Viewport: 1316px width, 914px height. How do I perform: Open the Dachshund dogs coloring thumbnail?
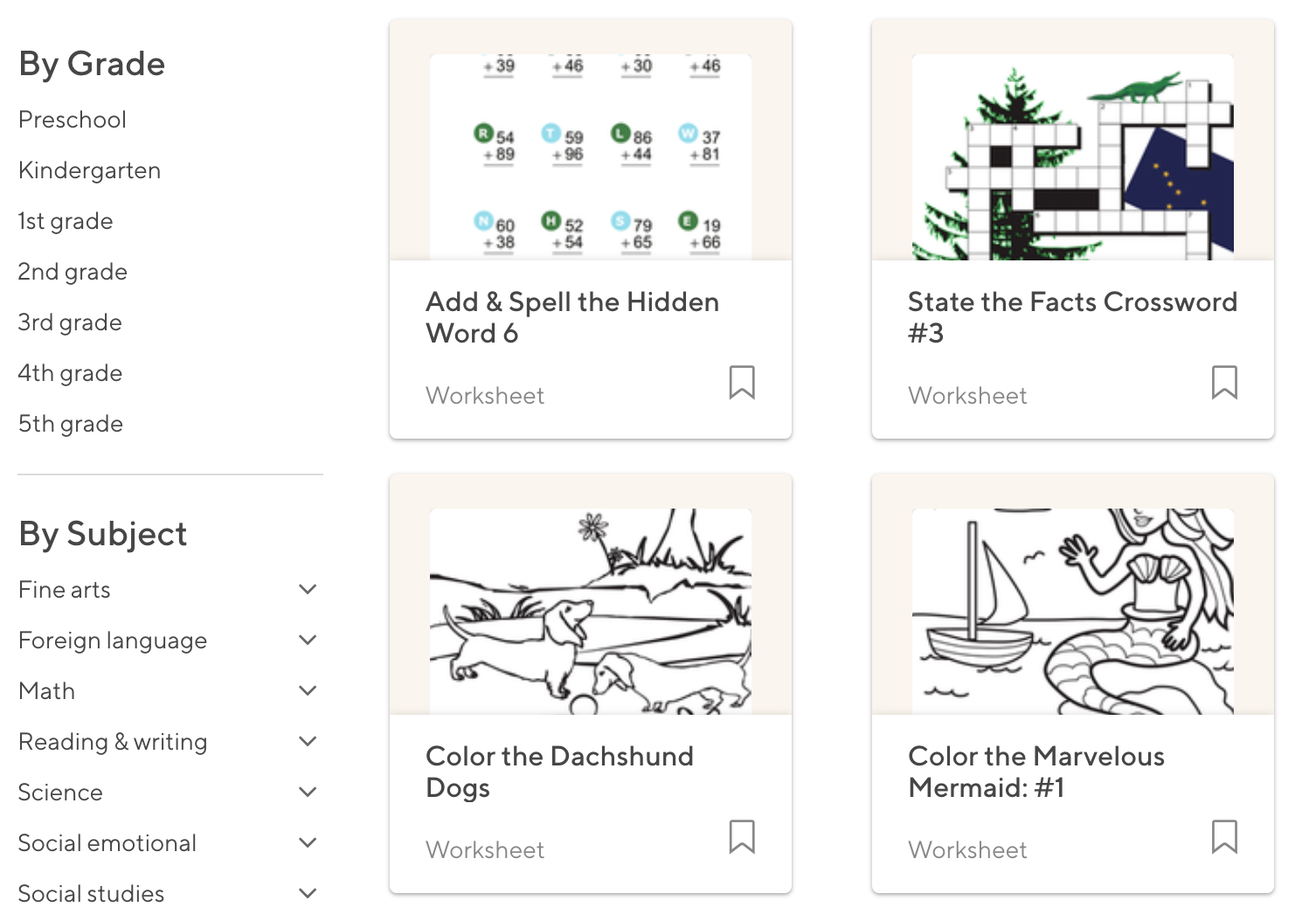(x=591, y=612)
